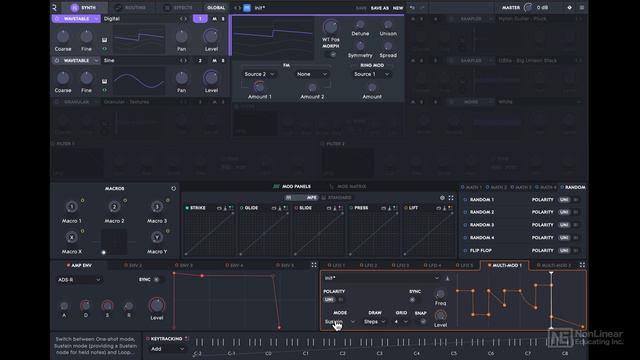This screenshot has height=360, width=640.
Task: Open the Draw Steps dropdown
Action: pos(374,322)
